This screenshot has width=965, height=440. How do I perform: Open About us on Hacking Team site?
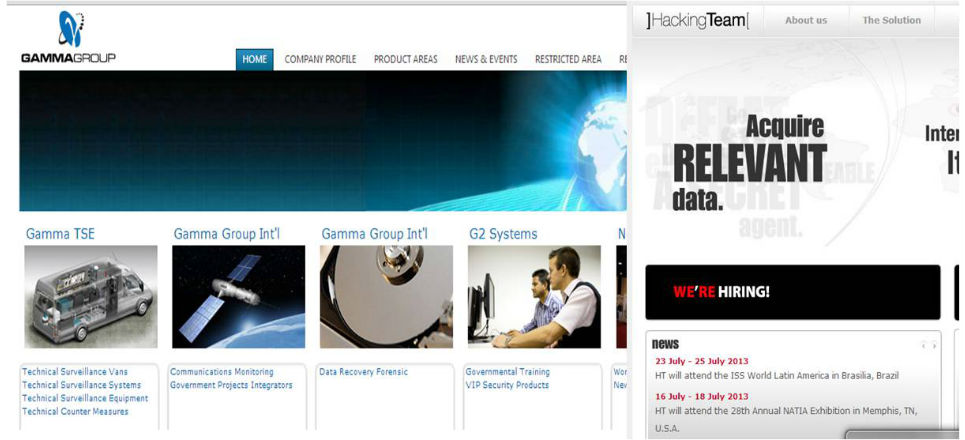click(x=806, y=20)
